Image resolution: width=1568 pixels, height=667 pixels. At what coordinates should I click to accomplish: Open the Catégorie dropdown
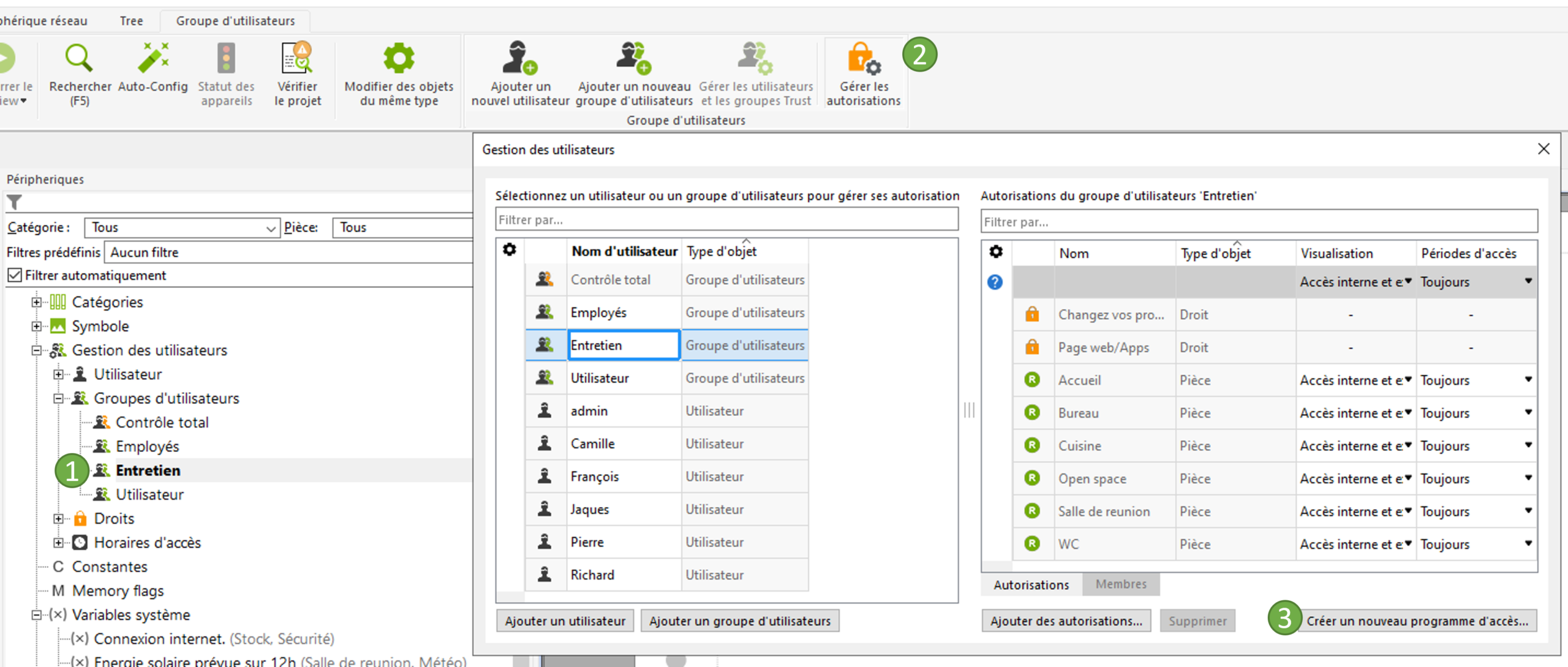tap(270, 228)
